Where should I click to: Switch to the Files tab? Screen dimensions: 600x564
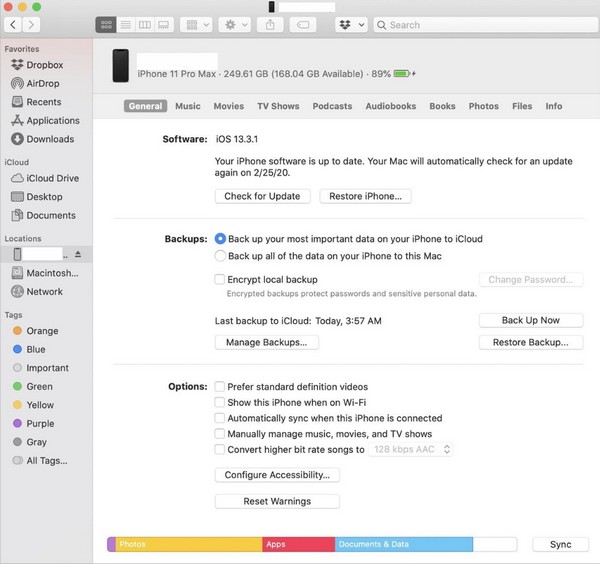point(522,106)
